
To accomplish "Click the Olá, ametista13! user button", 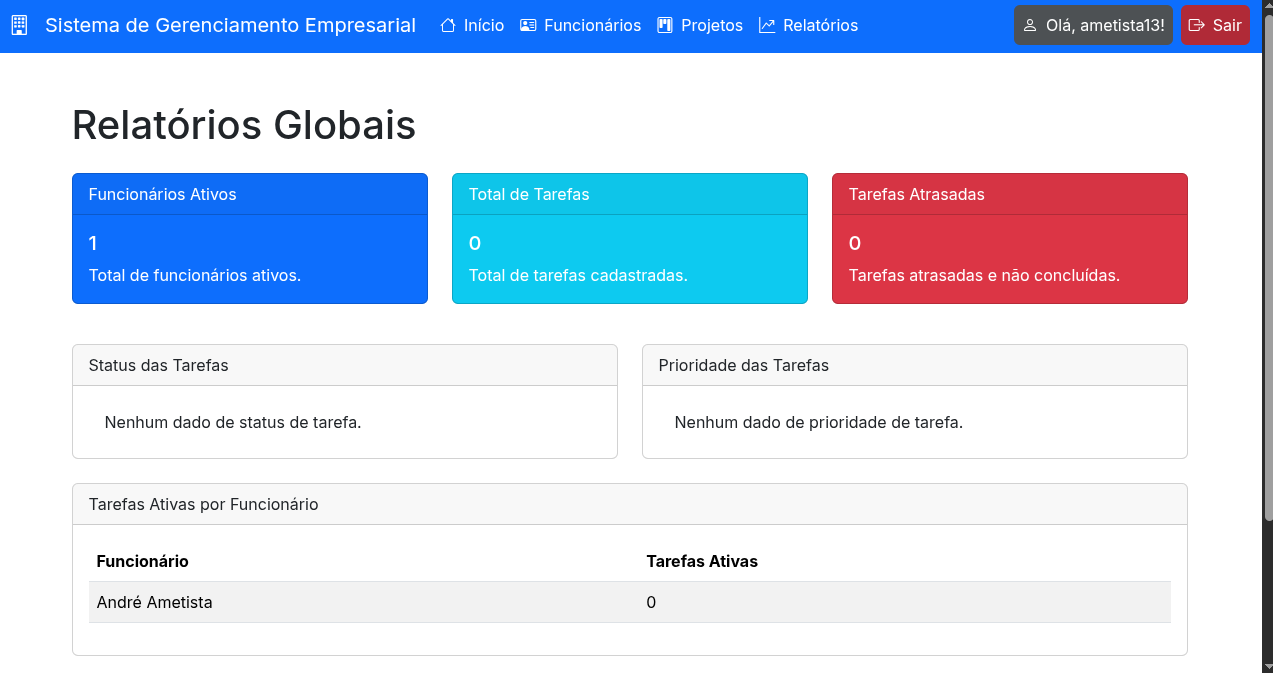I will coord(1093,26).
